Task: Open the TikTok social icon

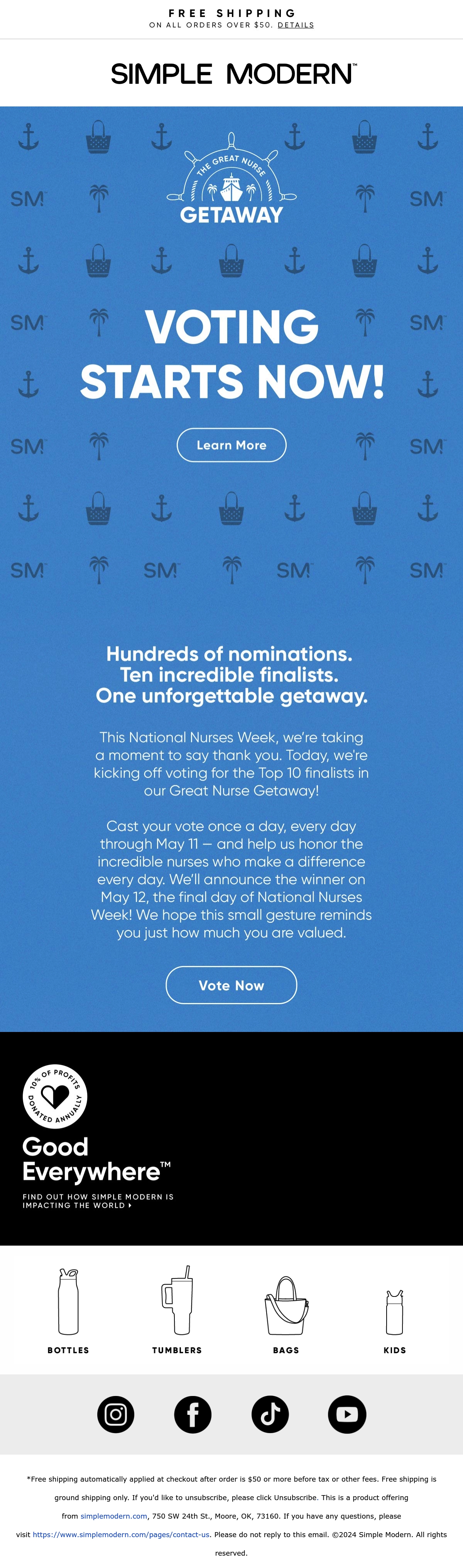Action: (270, 1414)
